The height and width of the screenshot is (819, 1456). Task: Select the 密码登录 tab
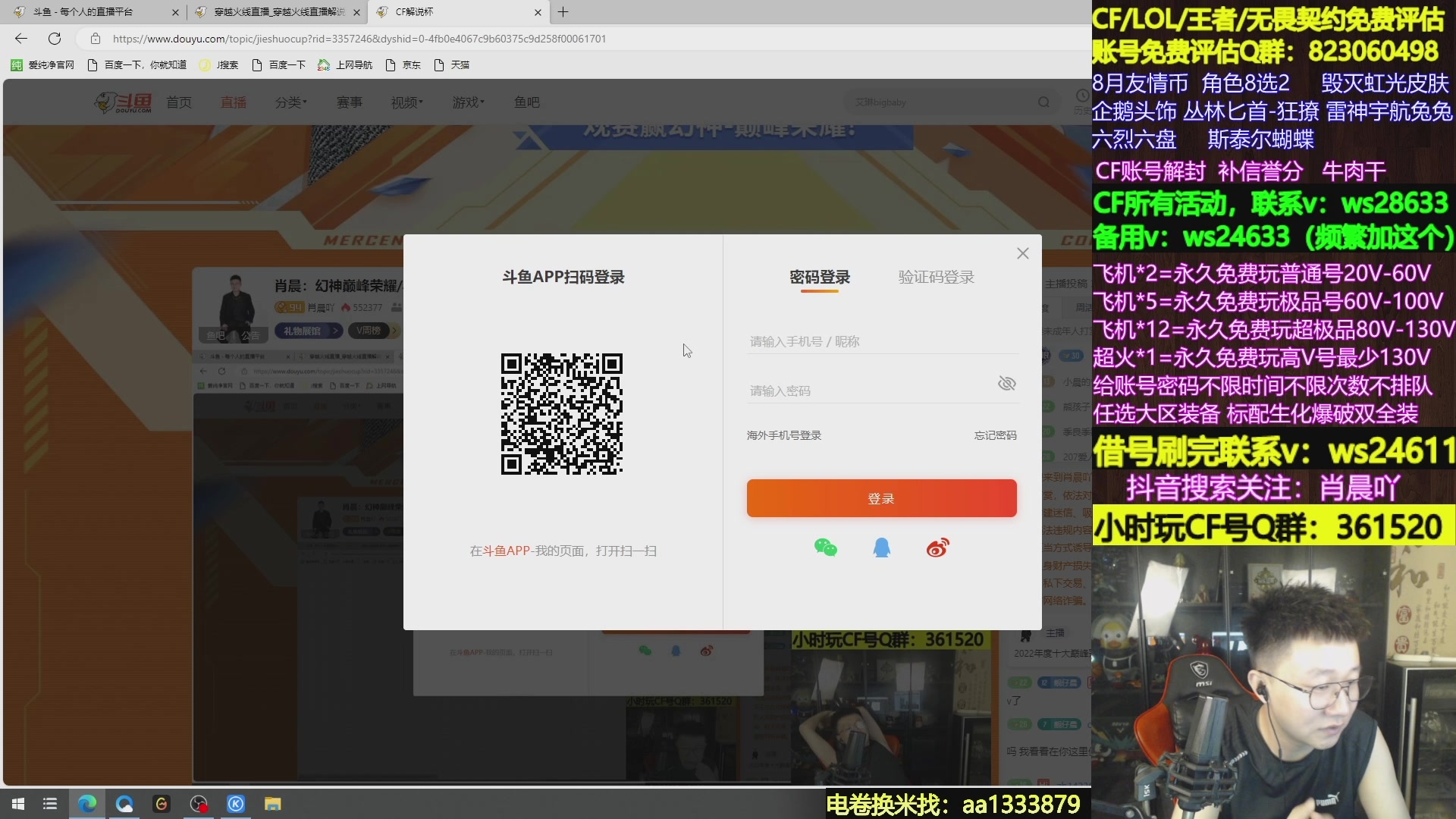(x=820, y=278)
